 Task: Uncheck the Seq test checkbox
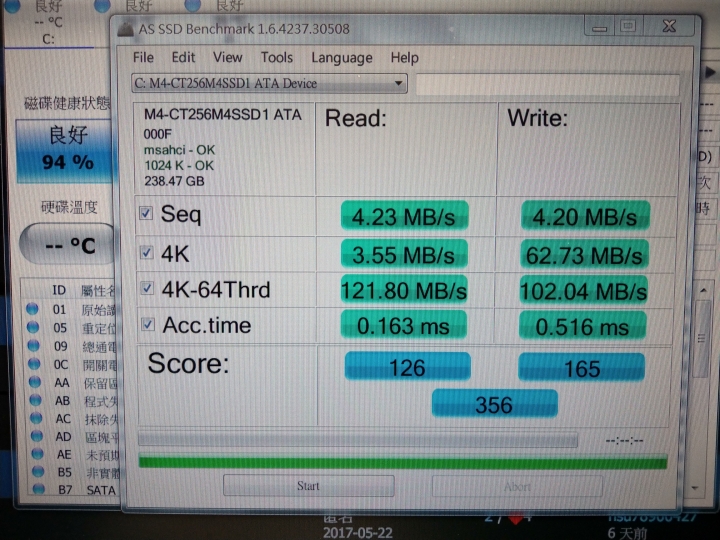pos(146,213)
